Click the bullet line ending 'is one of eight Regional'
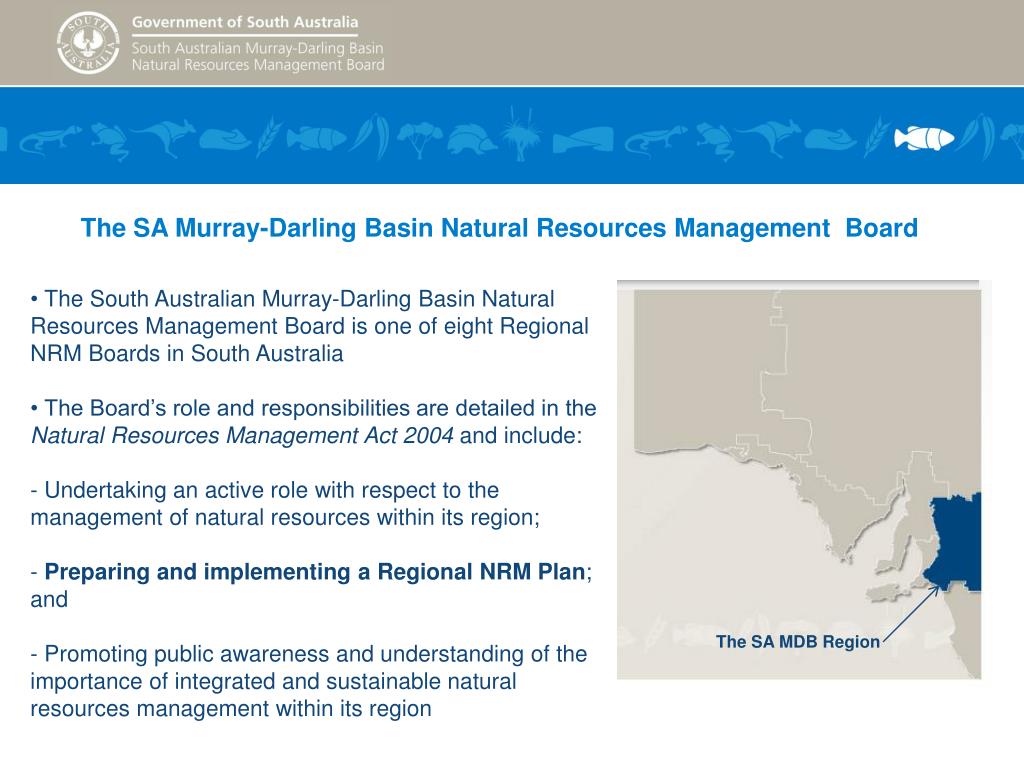The width and height of the screenshot is (1024, 768). coord(310,326)
